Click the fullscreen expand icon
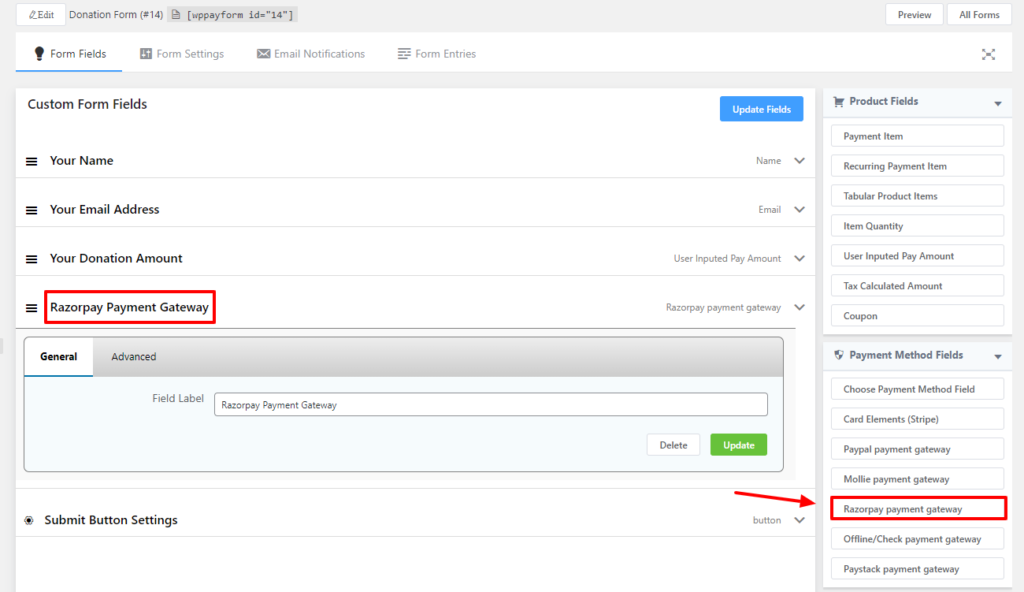This screenshot has width=1024, height=592. tap(988, 54)
